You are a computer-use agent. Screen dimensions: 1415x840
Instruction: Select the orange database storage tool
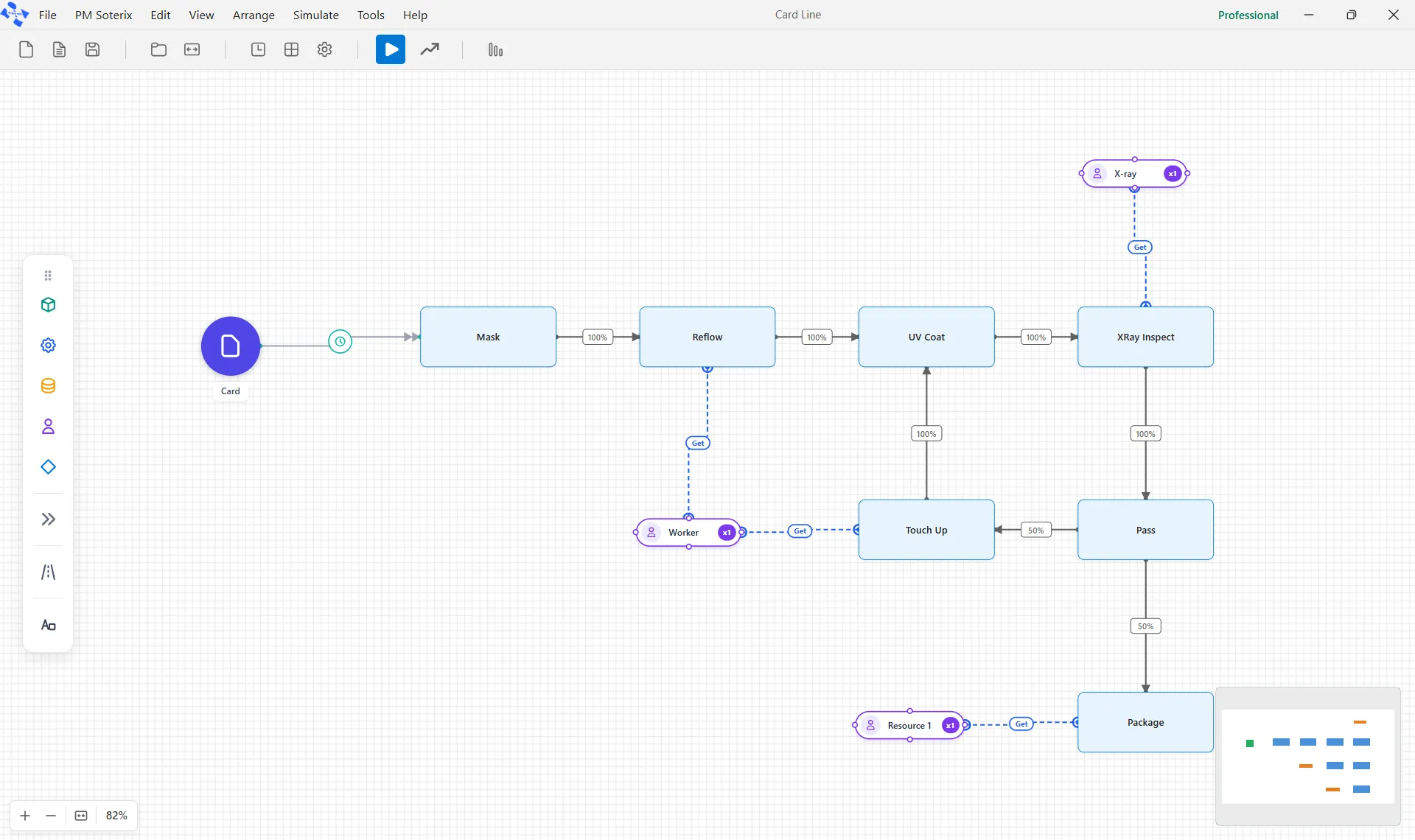[48, 386]
